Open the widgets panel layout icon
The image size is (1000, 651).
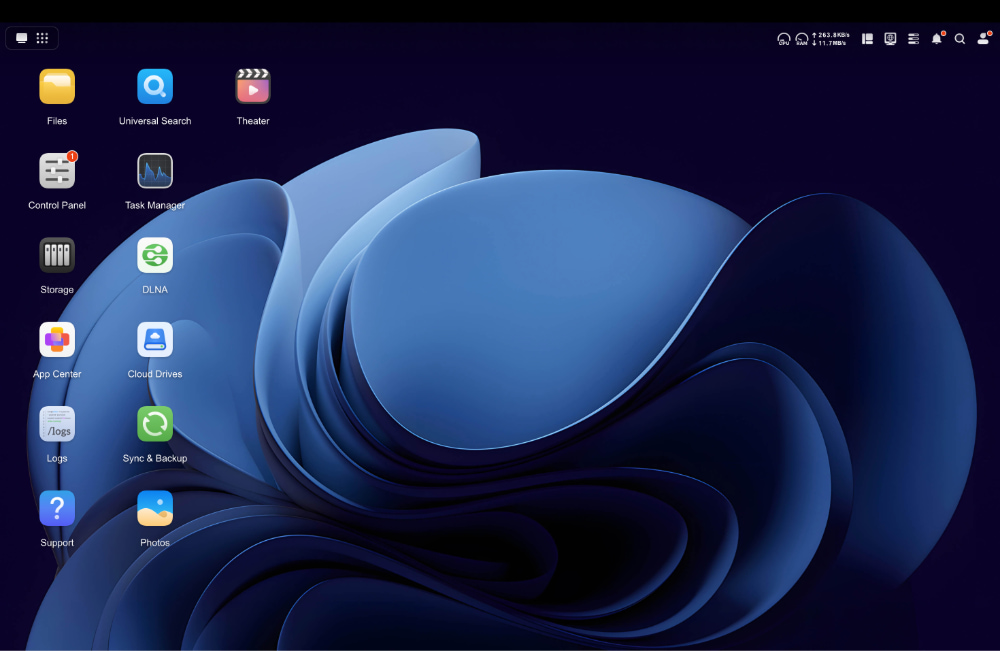point(867,39)
